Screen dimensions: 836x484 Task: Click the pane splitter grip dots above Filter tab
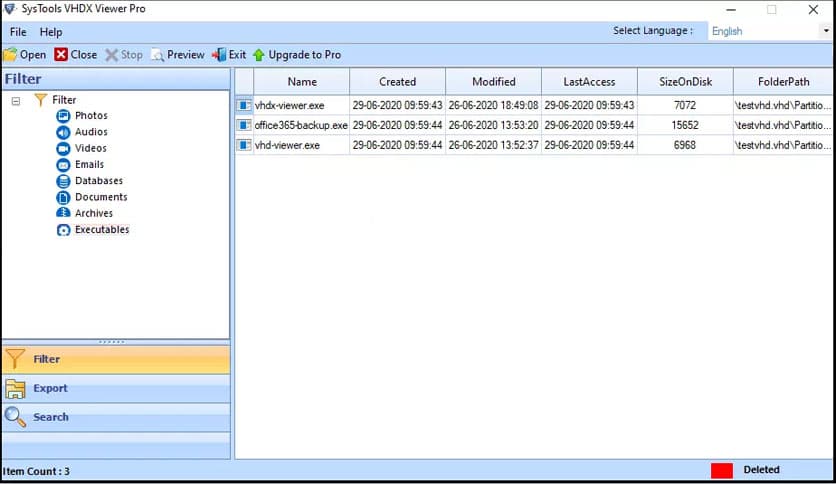click(x=112, y=342)
